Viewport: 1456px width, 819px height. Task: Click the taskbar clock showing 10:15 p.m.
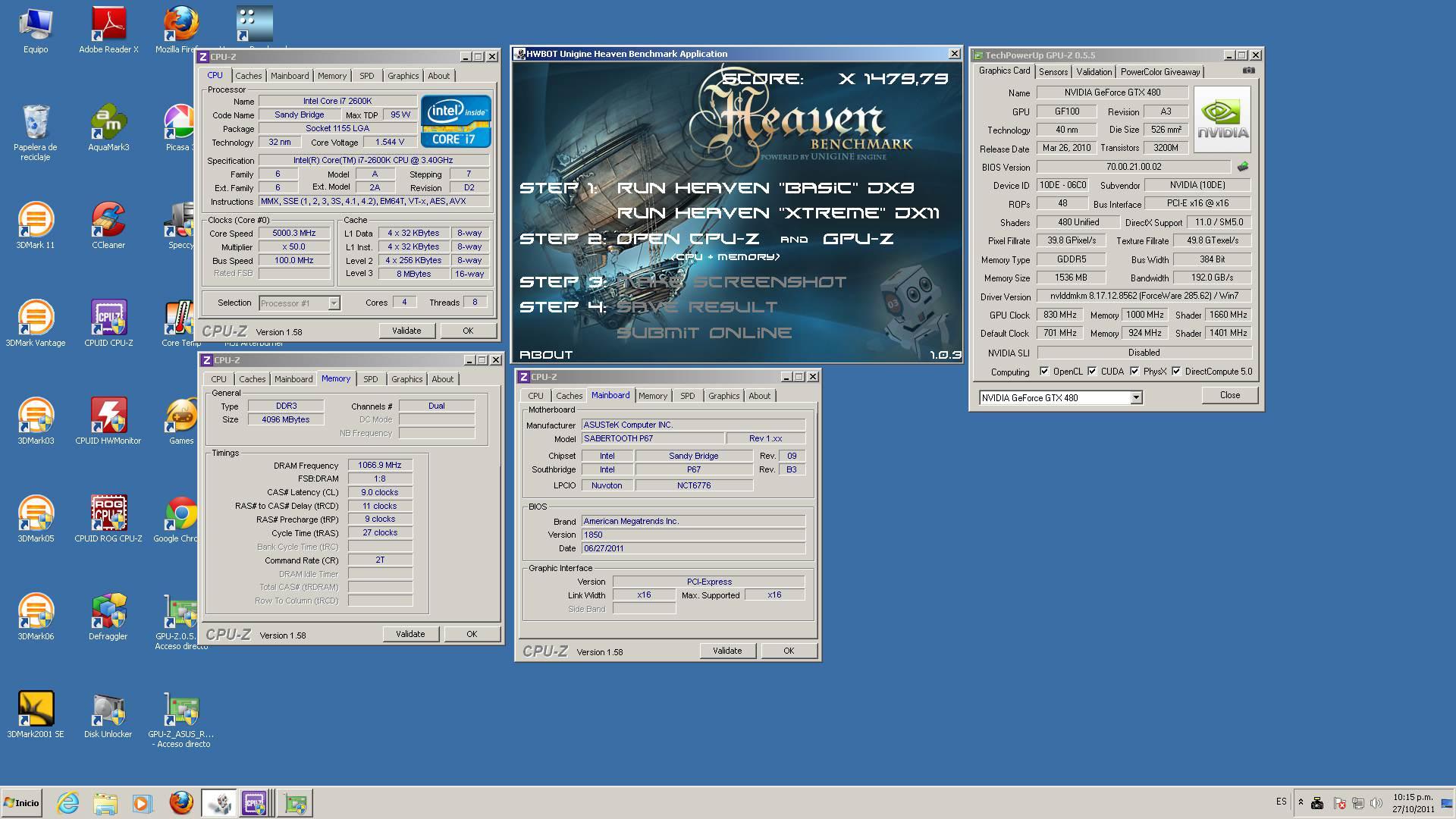click(1413, 803)
